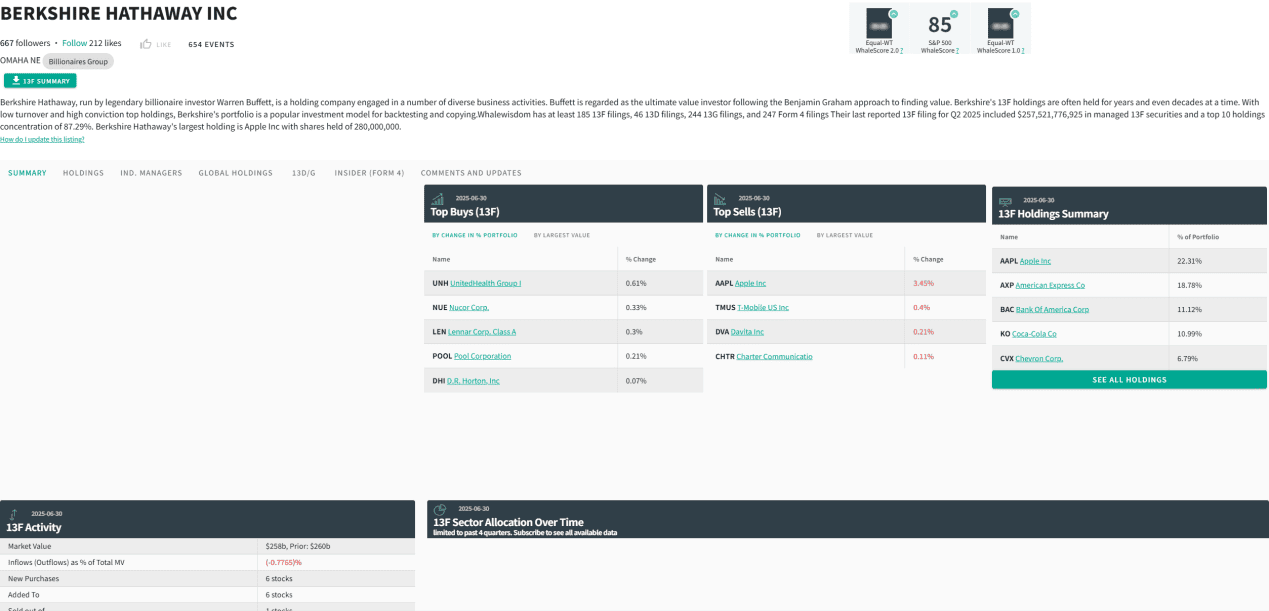Open Lennar Corp. Class A link
1269x611 pixels.
481,331
